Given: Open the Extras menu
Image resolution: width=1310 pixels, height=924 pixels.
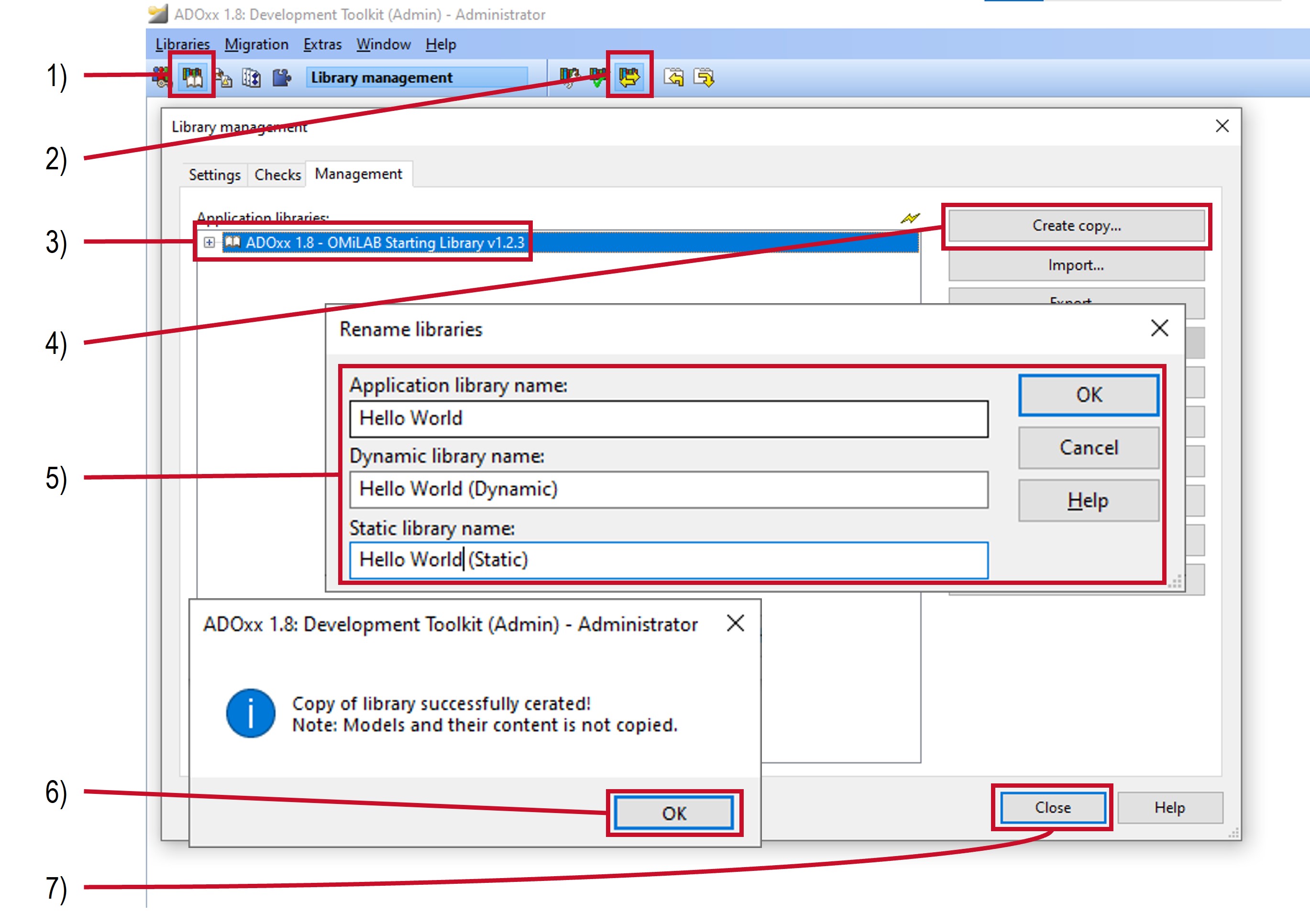Looking at the screenshot, I should (322, 44).
